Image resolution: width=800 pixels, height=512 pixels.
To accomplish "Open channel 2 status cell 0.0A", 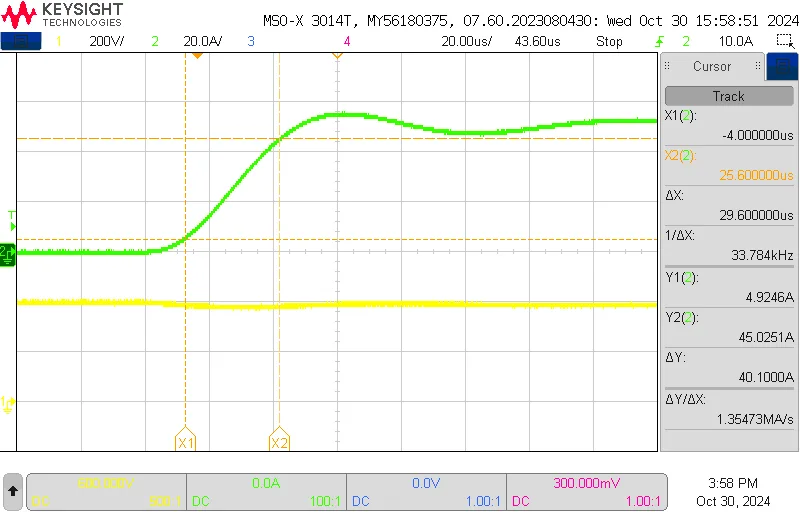I will coord(266,492).
